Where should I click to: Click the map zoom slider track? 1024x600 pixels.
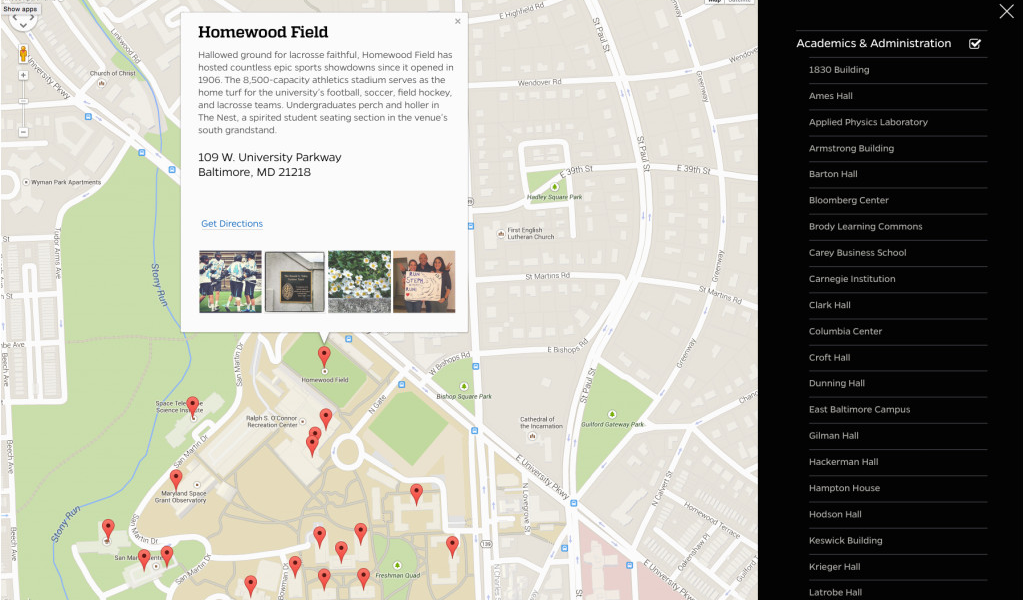(23, 104)
